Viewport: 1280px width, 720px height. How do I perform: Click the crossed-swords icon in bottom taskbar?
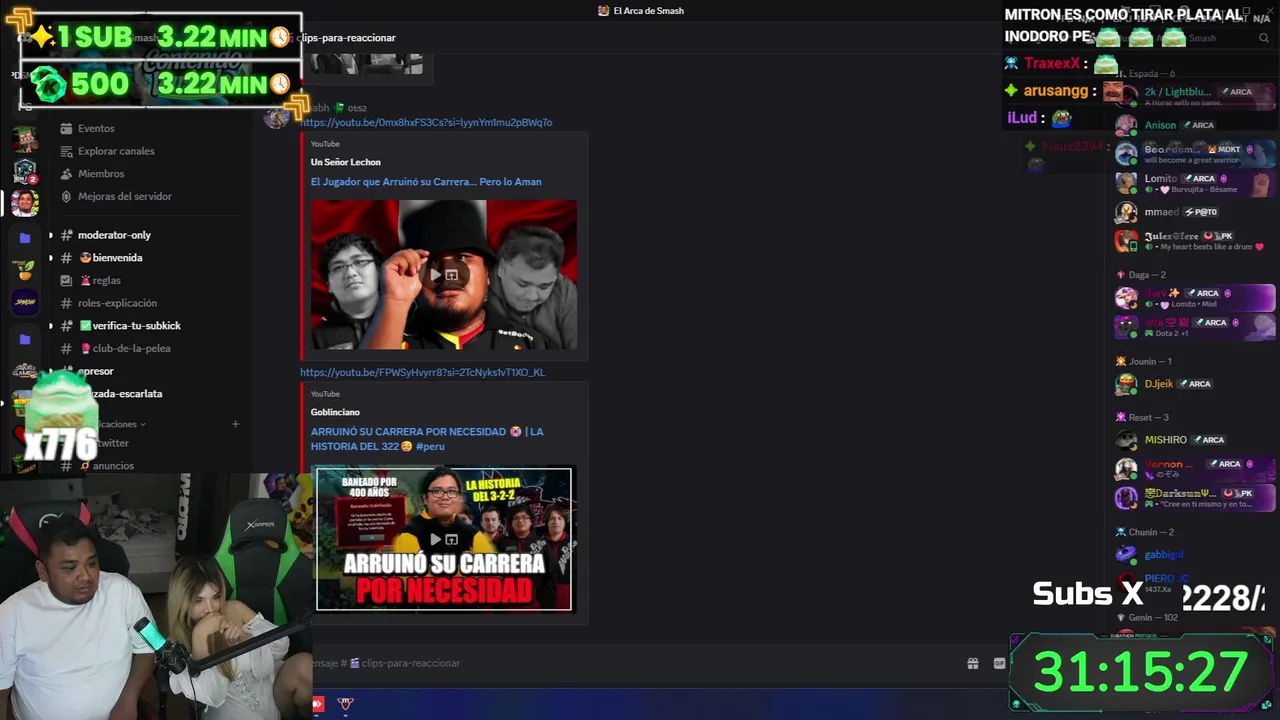pyautogui.click(x=346, y=704)
